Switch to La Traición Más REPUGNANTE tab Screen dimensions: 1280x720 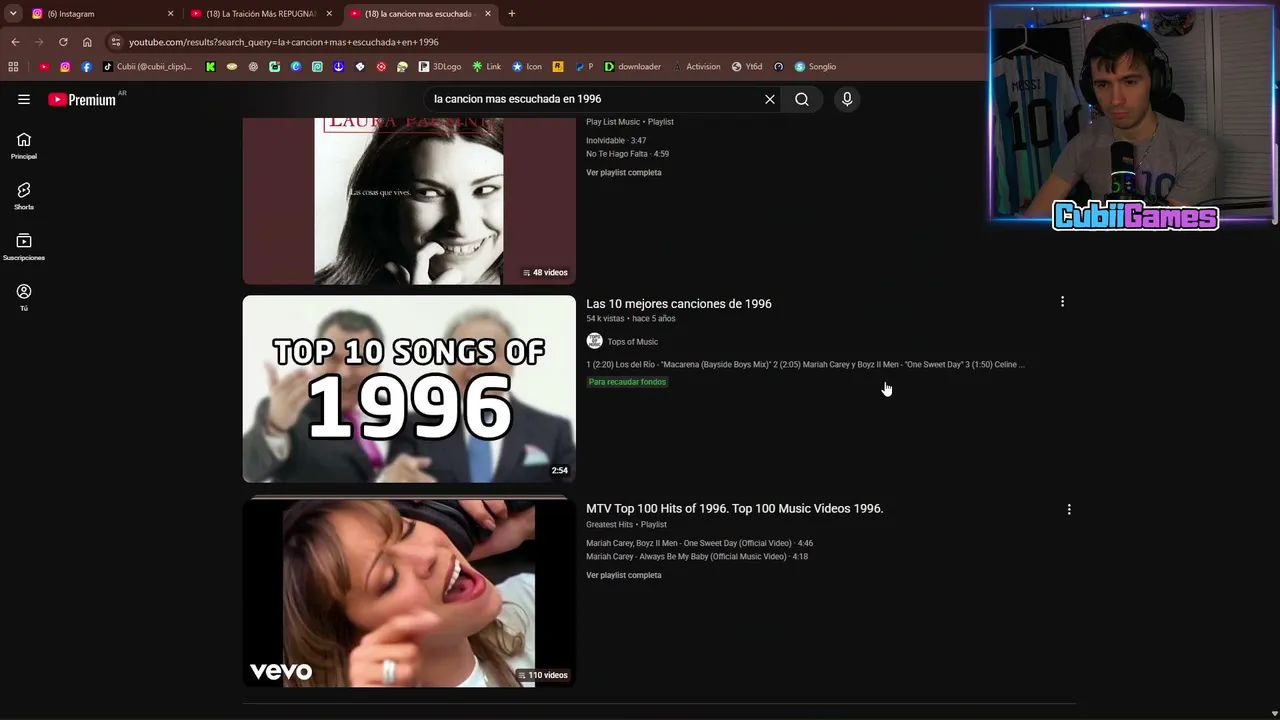tap(261, 14)
